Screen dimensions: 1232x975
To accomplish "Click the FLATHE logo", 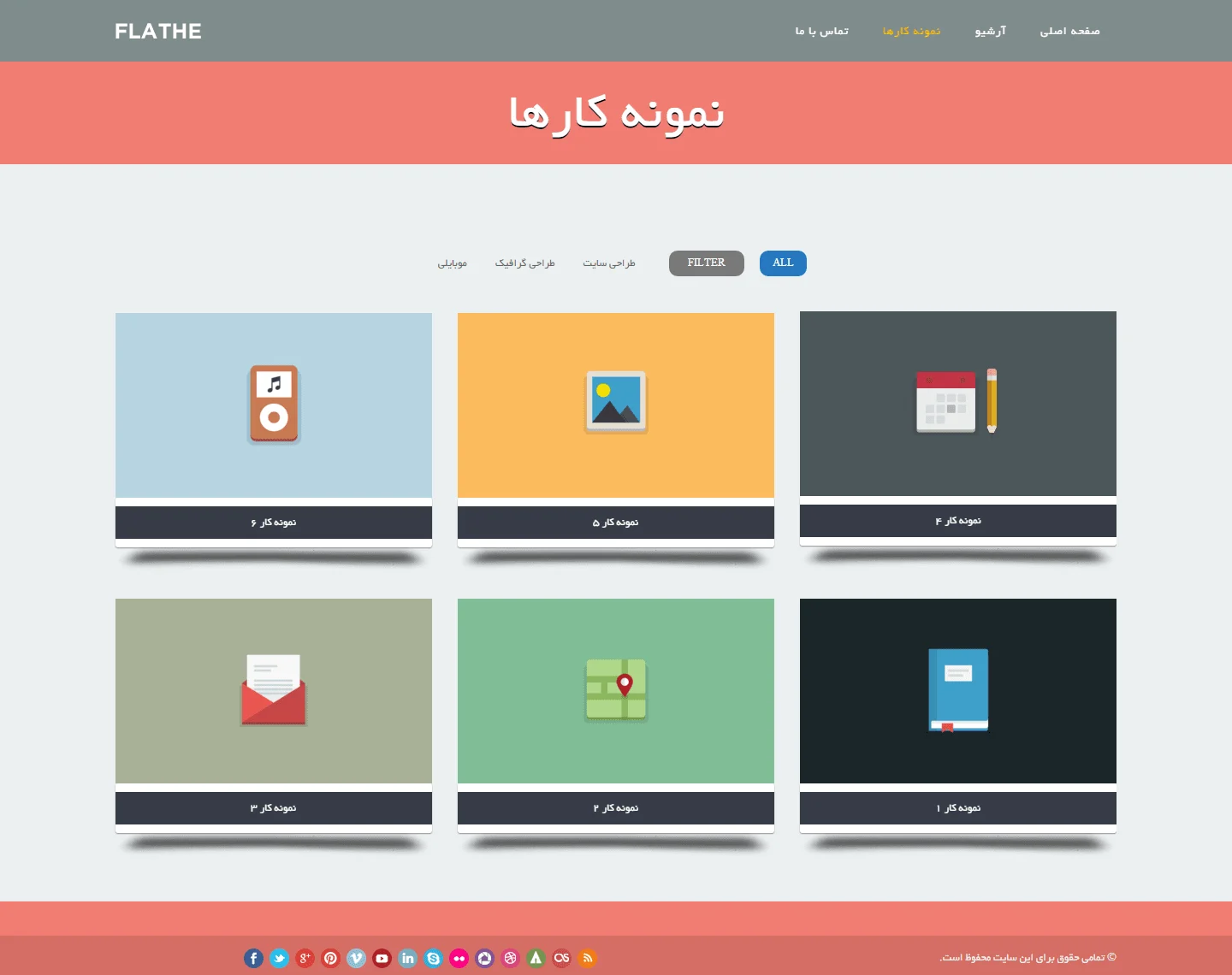I will pyautogui.click(x=158, y=31).
